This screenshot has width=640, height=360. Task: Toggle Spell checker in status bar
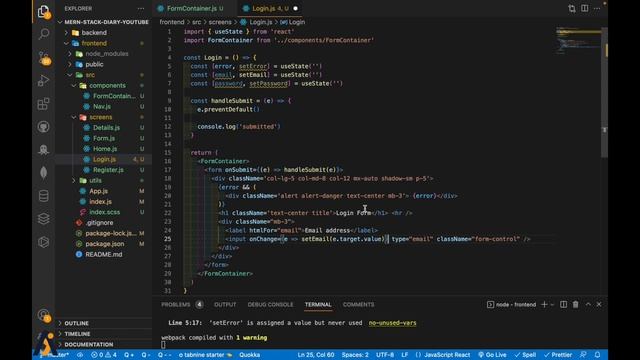pos(525,355)
